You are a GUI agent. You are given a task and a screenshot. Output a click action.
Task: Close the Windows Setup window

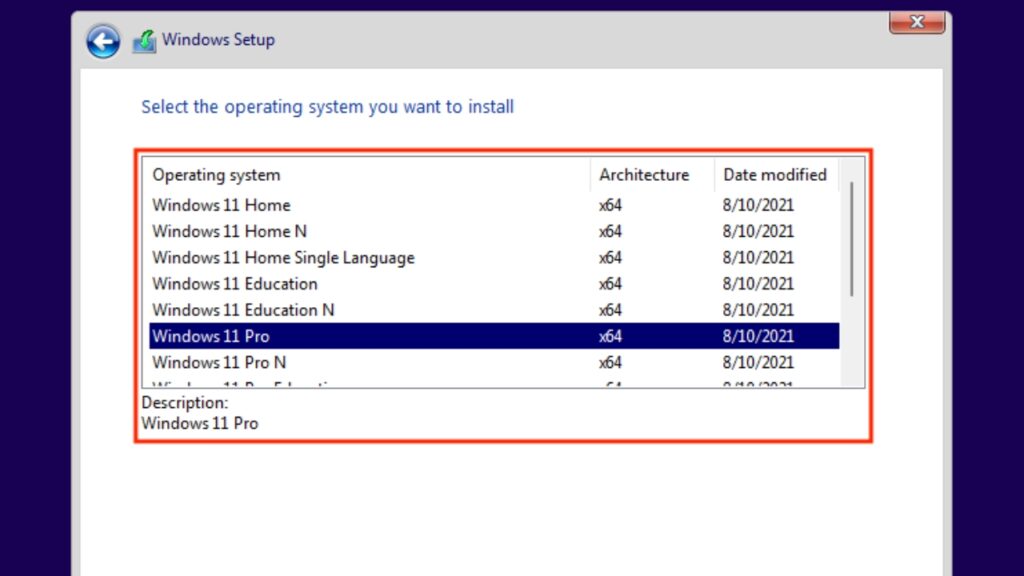tap(916, 21)
